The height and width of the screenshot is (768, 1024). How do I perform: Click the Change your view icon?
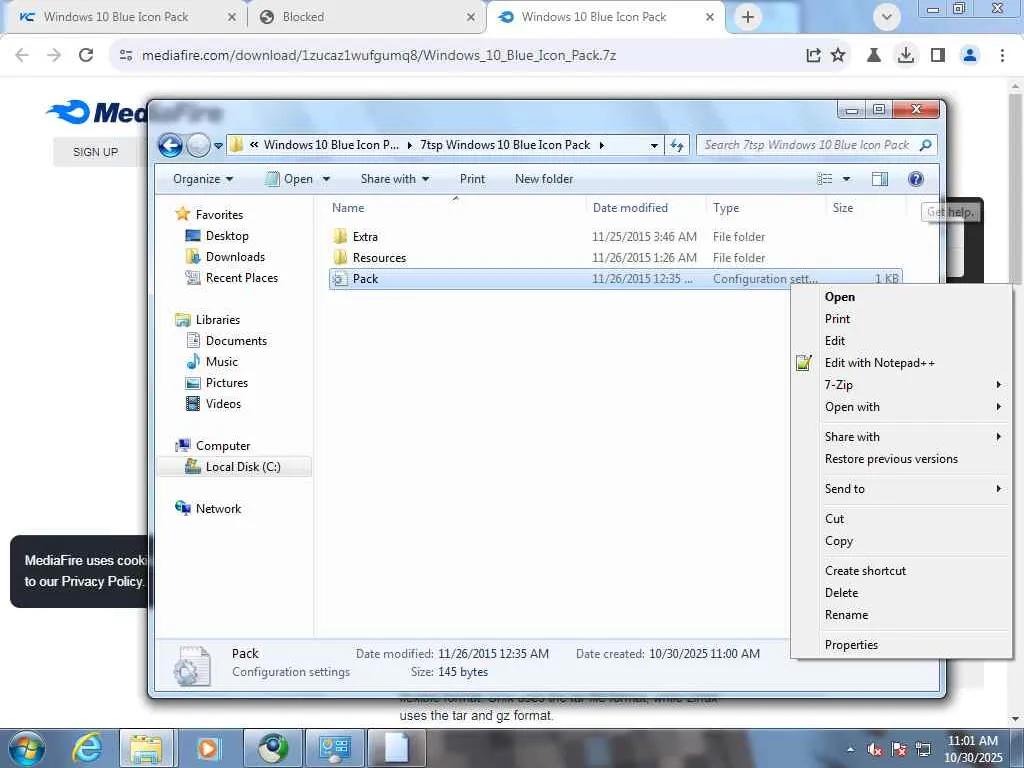825,179
